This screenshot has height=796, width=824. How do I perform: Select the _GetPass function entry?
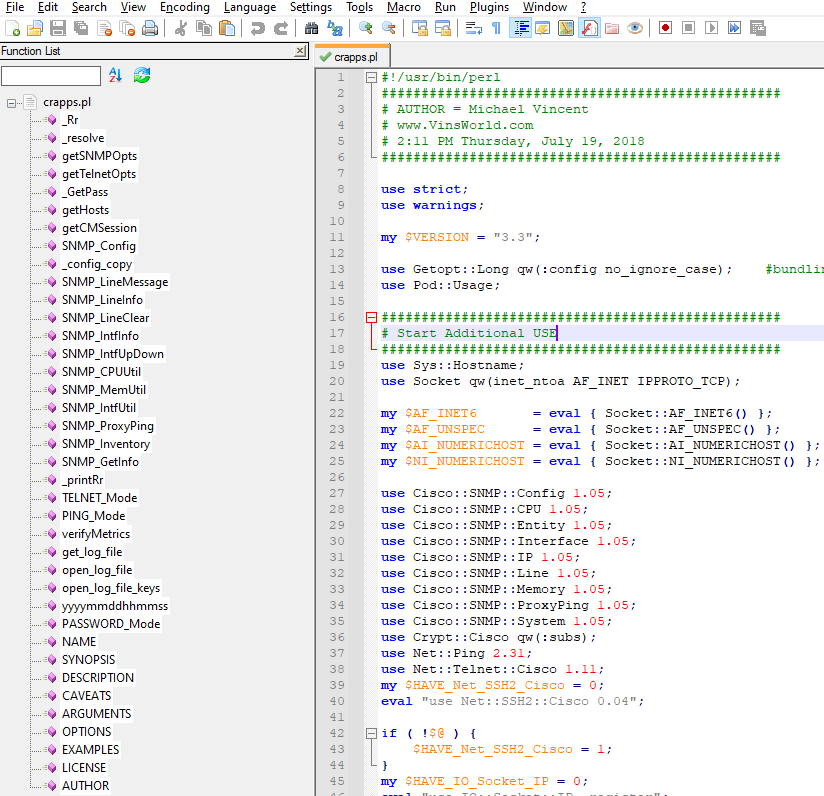pos(85,192)
